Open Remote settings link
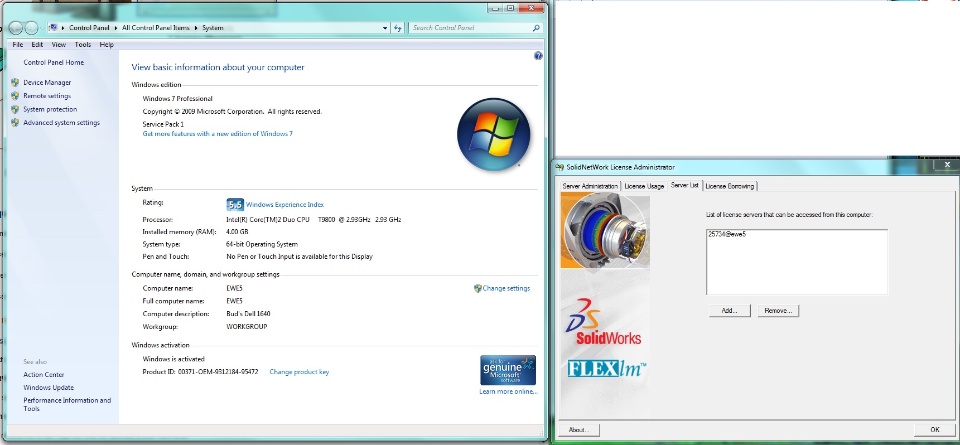The width and height of the screenshot is (960, 445). (x=47, y=96)
